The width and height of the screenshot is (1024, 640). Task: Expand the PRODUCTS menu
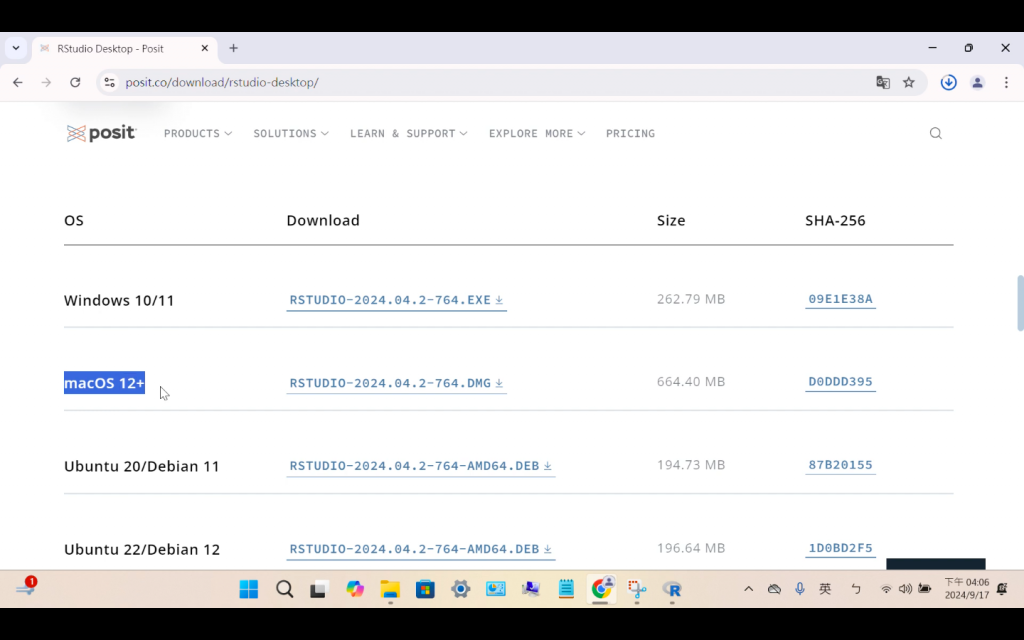(198, 133)
